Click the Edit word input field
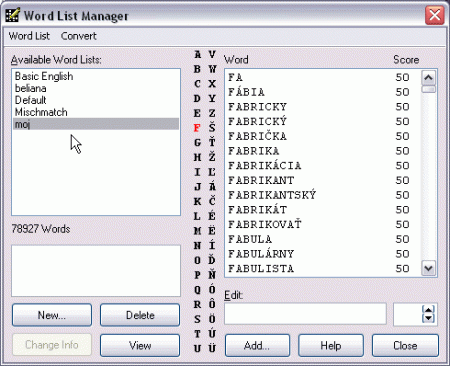This screenshot has height=366, width=450. [305, 314]
